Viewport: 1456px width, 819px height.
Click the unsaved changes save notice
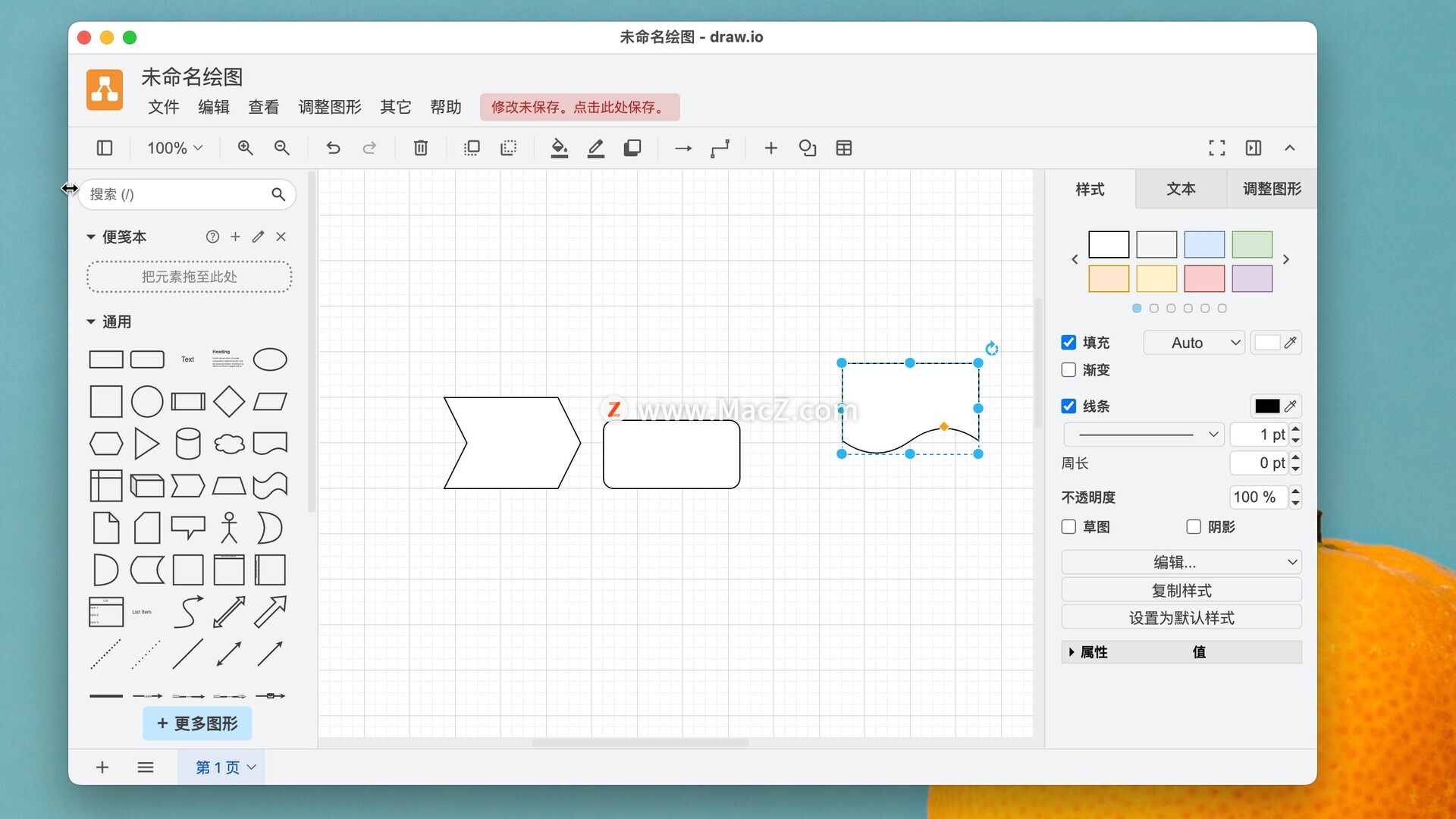coord(579,107)
